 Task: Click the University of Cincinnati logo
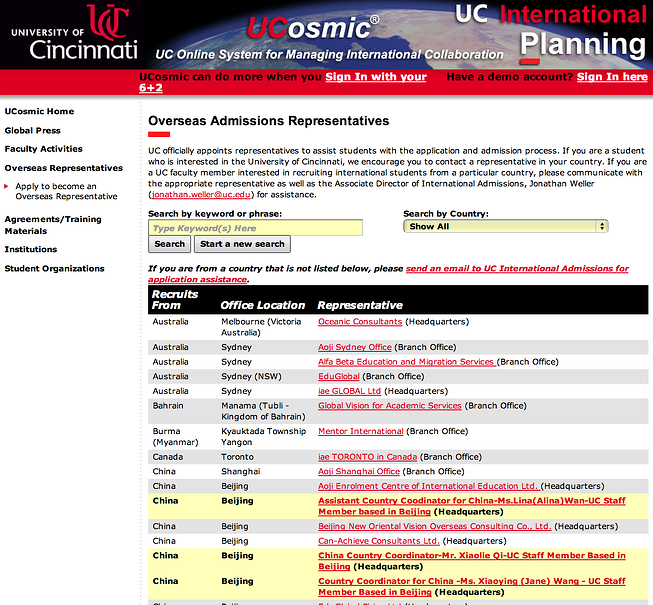(x=70, y=34)
